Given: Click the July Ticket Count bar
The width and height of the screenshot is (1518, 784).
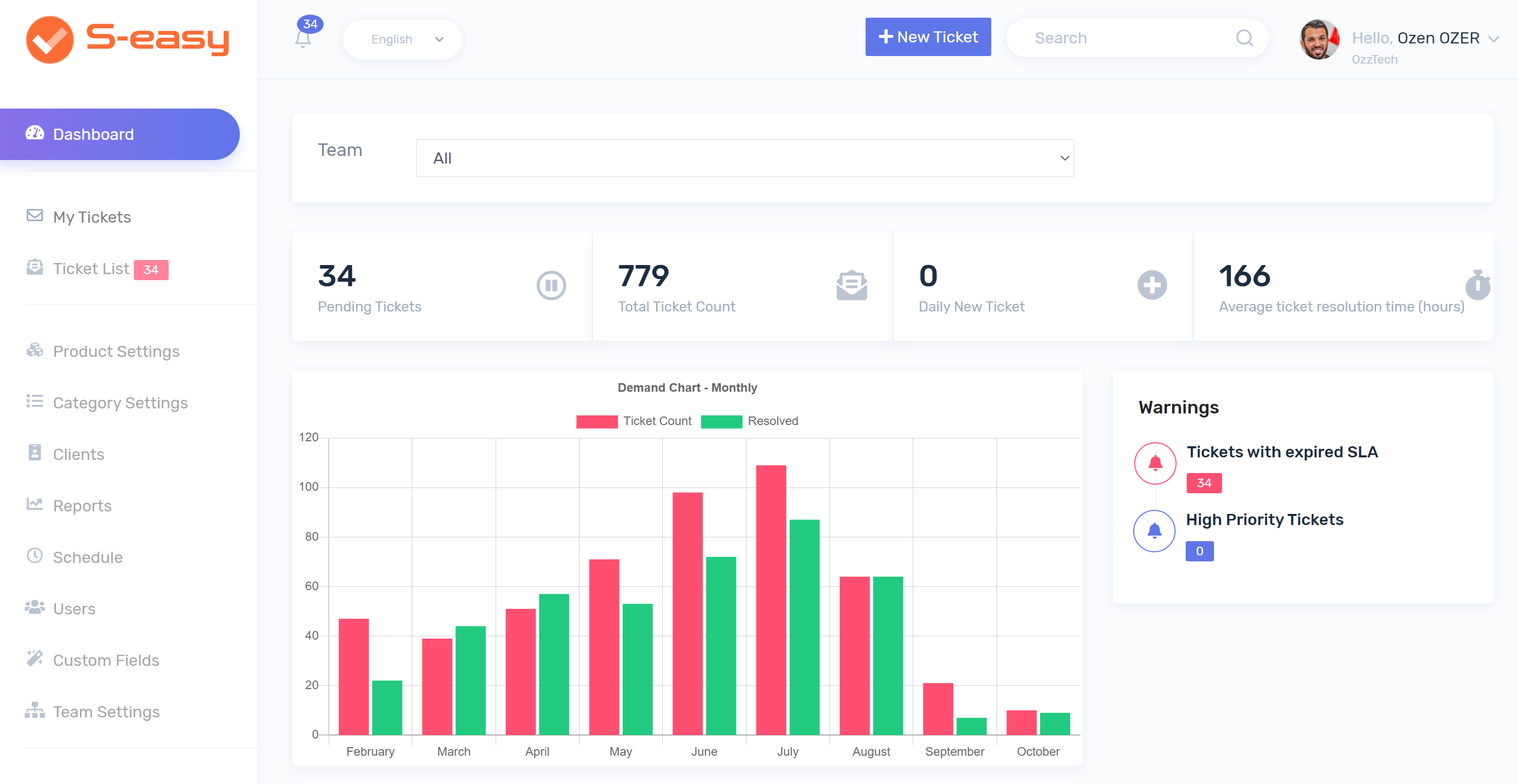Looking at the screenshot, I should point(771,600).
